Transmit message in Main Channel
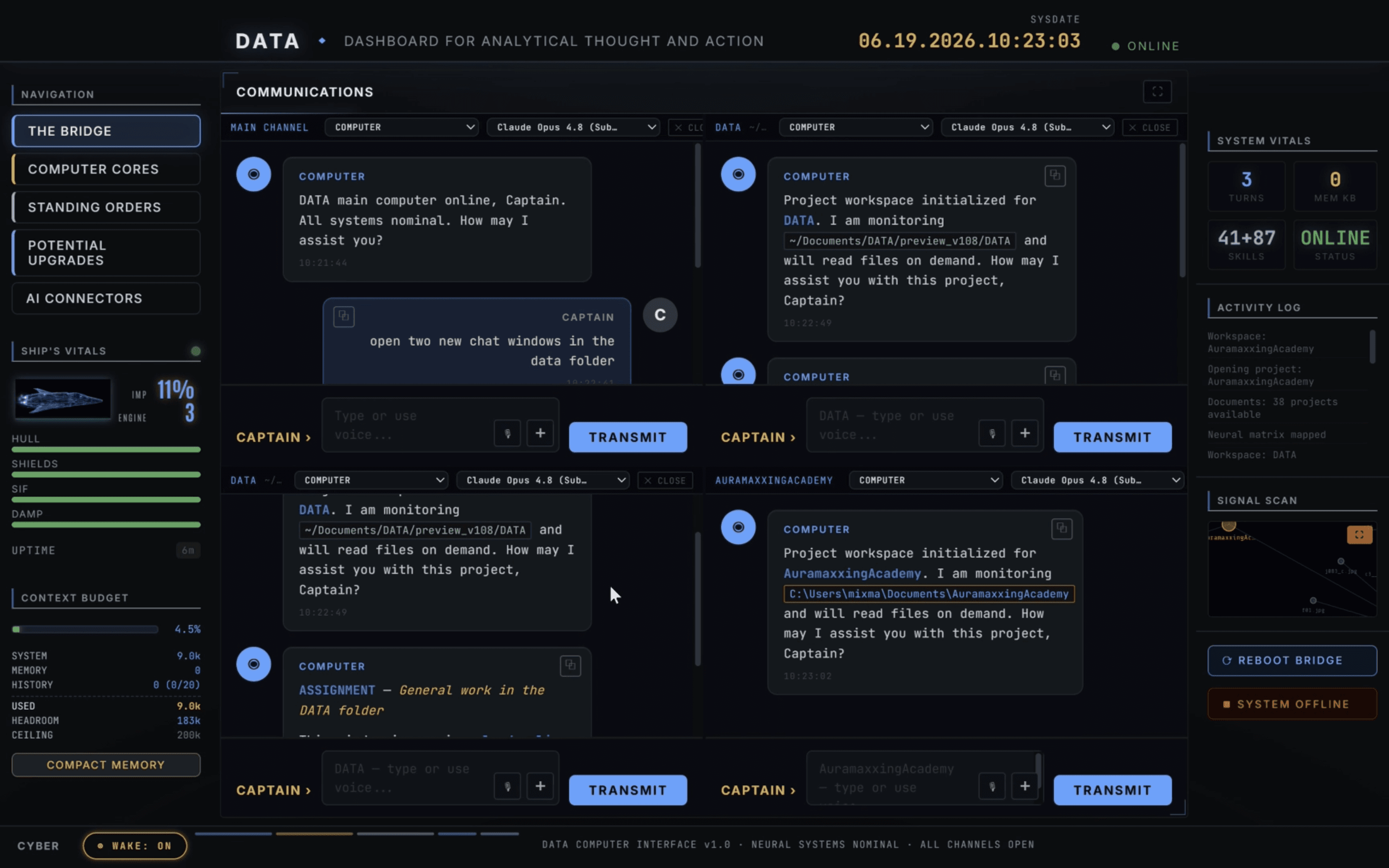The height and width of the screenshot is (868, 1389). pos(628,437)
